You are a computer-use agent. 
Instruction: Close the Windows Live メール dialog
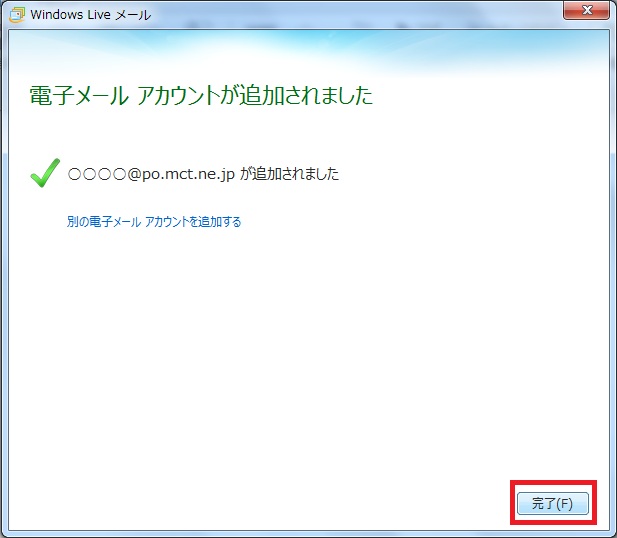pyautogui.click(x=586, y=10)
